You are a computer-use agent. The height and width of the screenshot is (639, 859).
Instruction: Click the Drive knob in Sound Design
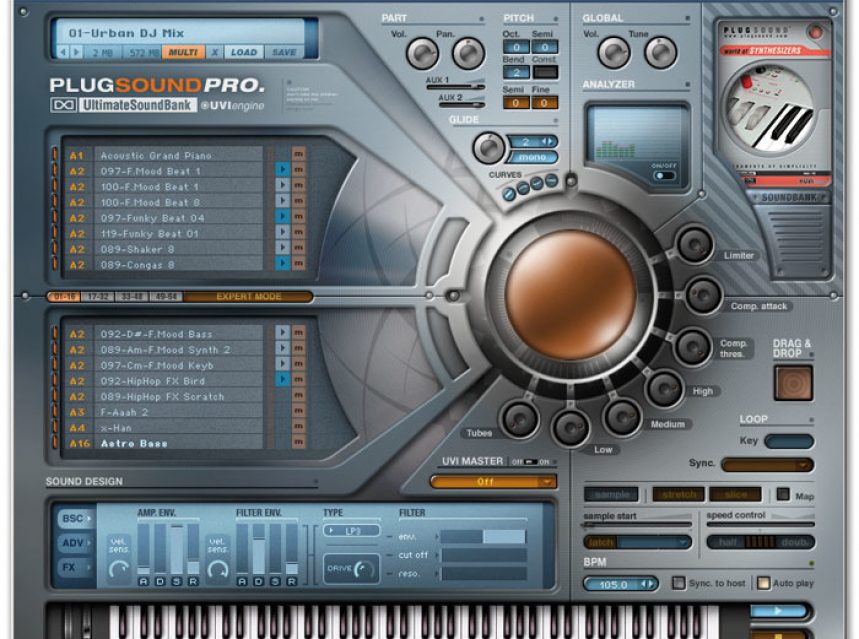tap(362, 569)
